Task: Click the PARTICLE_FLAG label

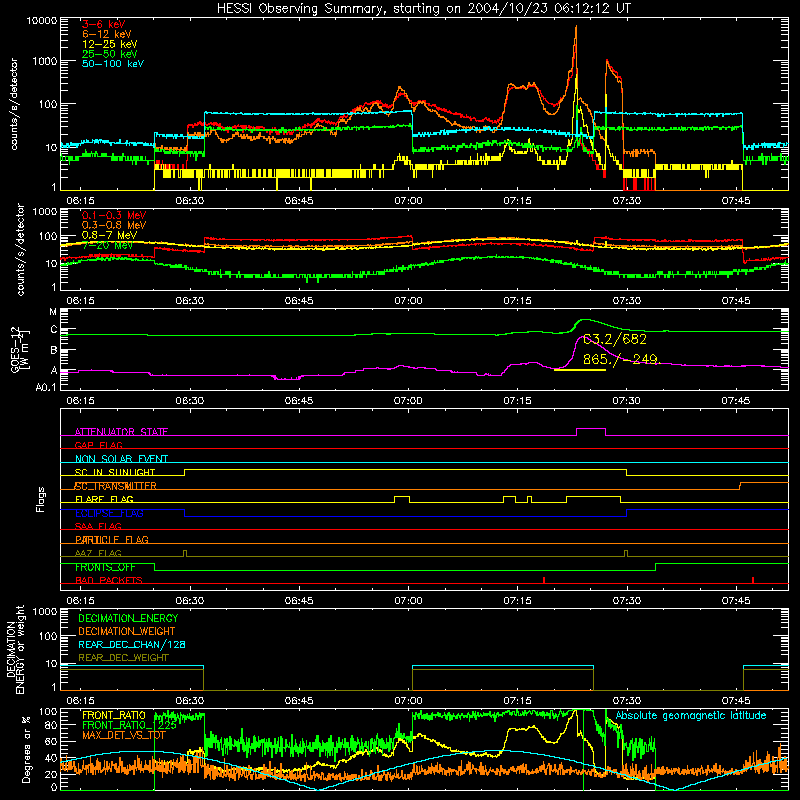Action: pyautogui.click(x=112, y=539)
